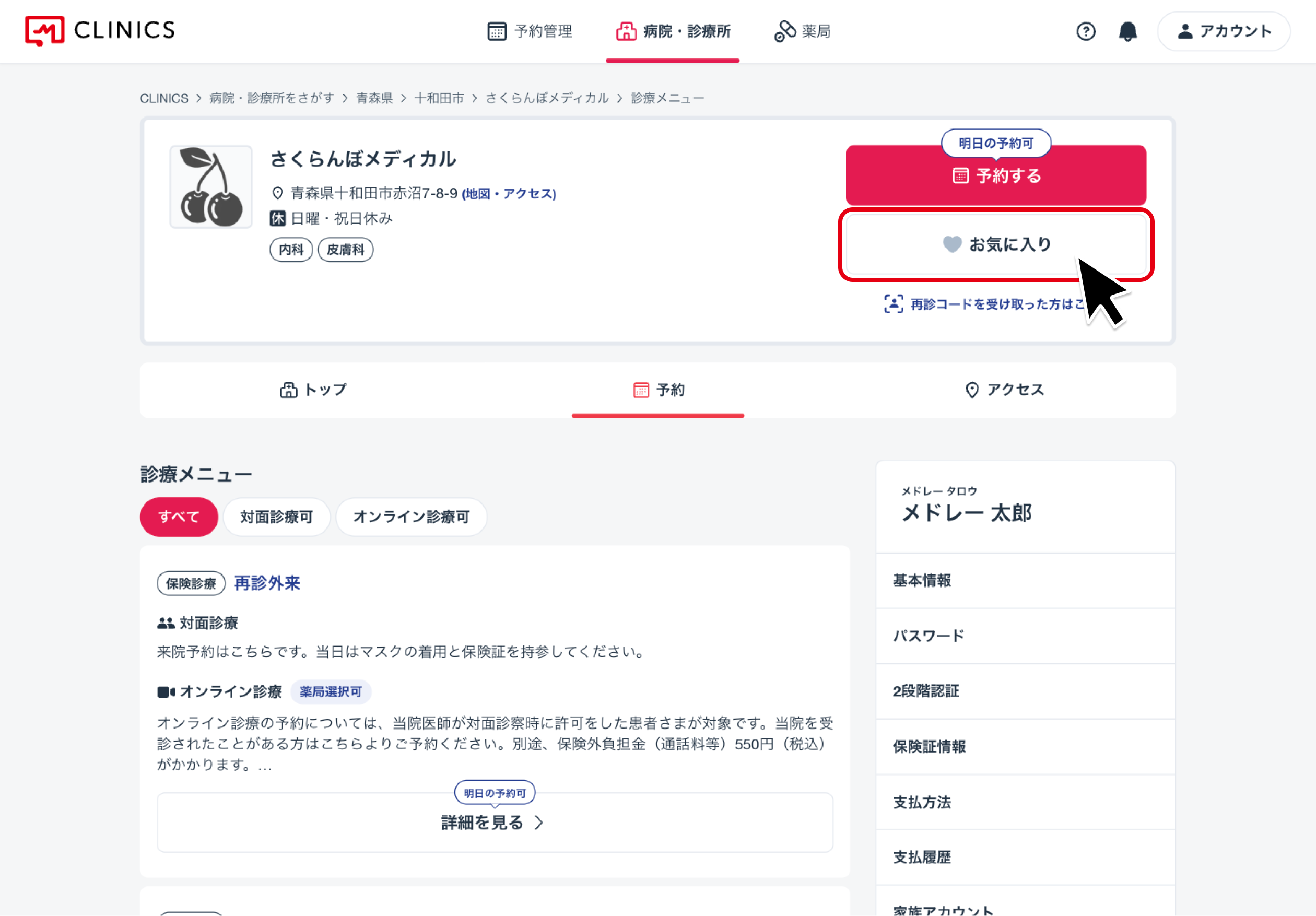Open the 地図・アクセス link
This screenshot has width=1316, height=916.
[x=509, y=194]
